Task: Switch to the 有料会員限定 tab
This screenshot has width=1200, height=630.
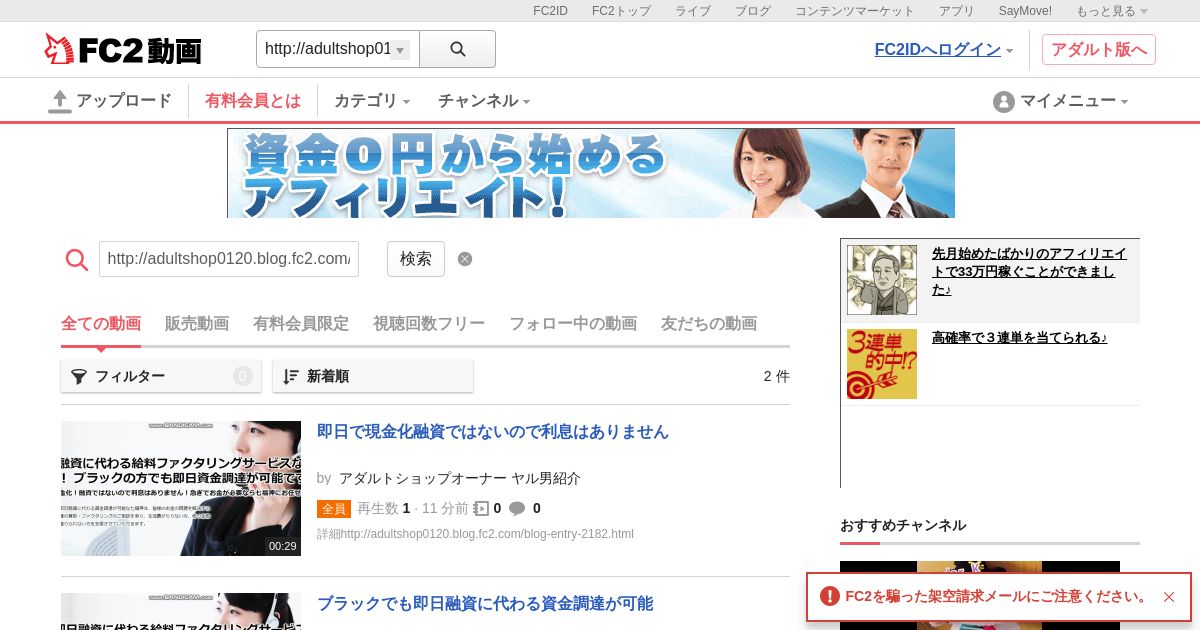Action: [x=301, y=323]
